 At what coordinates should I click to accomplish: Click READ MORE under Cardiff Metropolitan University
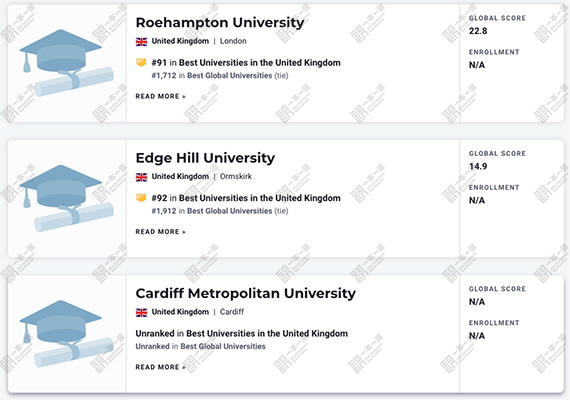(161, 367)
